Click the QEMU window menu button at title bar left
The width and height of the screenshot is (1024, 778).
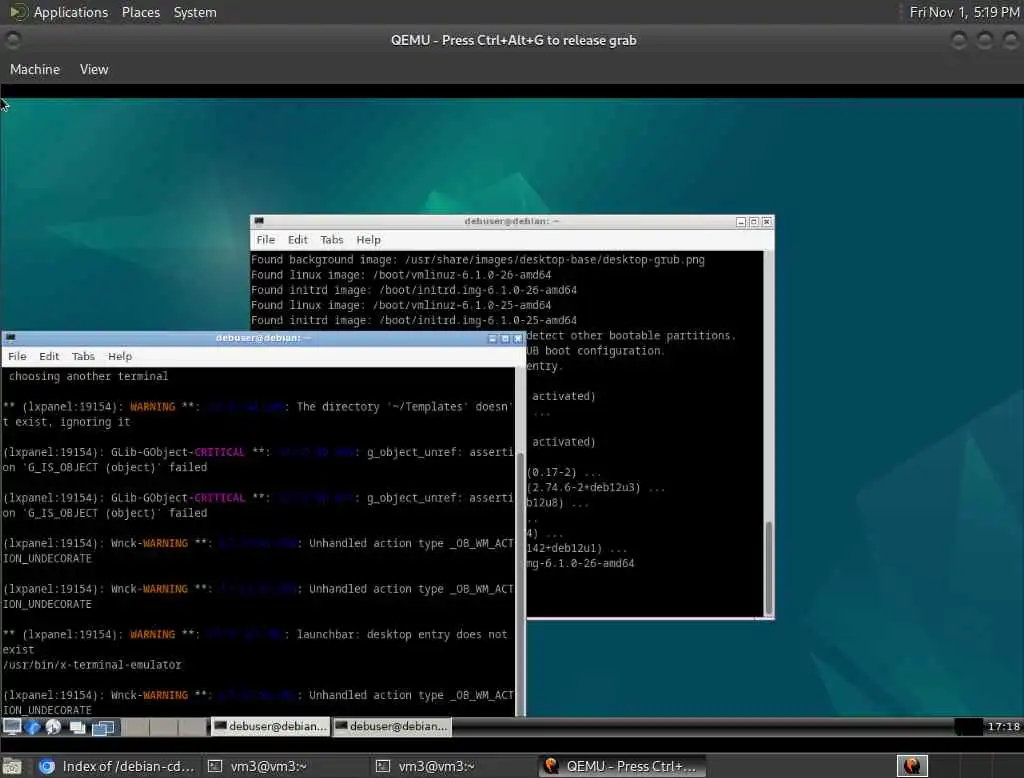12,41
